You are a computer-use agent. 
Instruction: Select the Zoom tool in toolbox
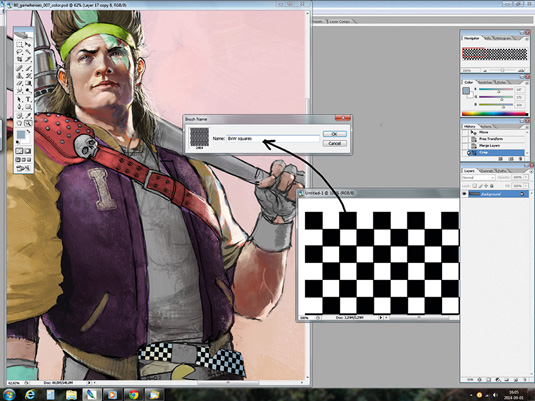point(28,123)
